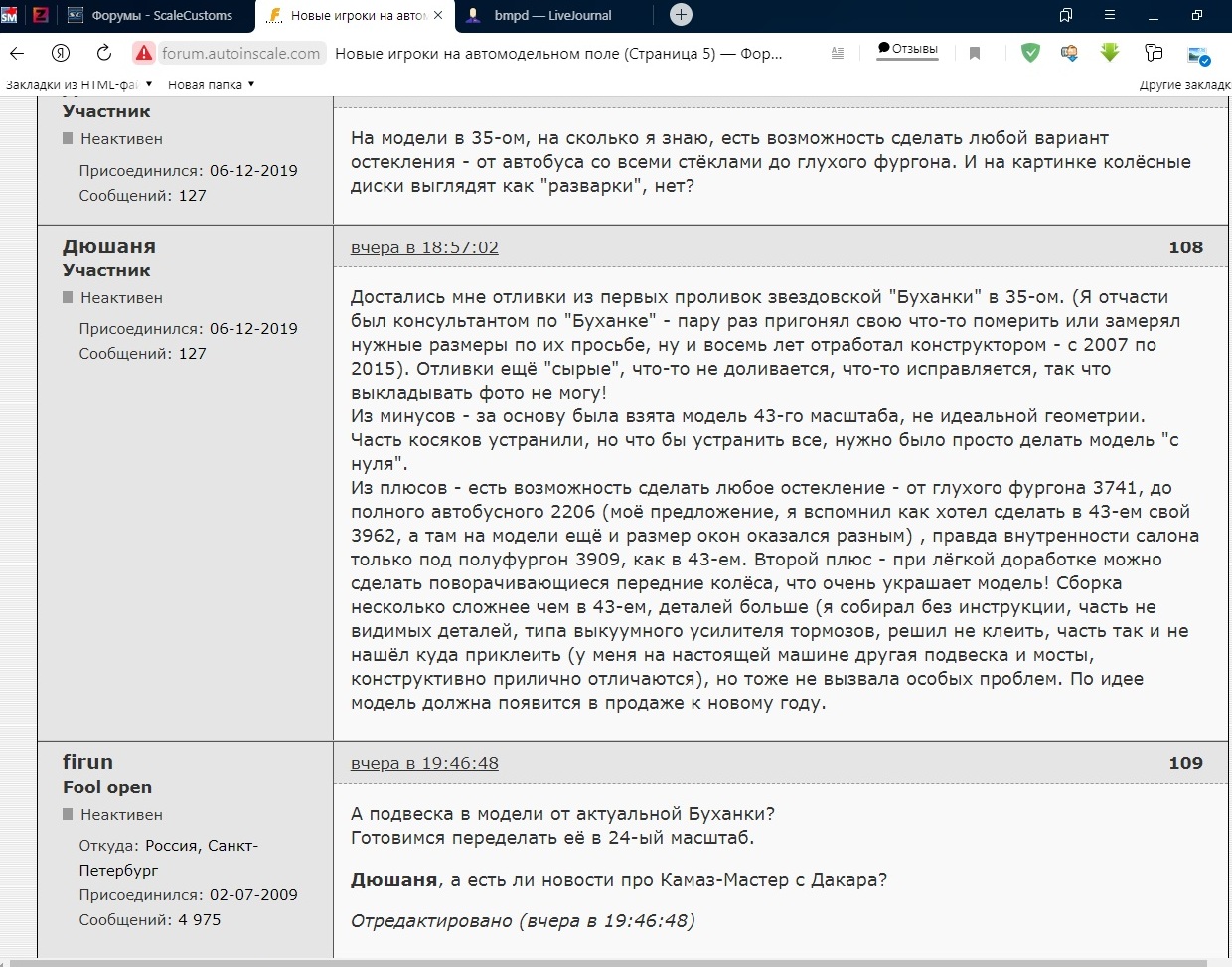Close the active forum tab

pyautogui.click(x=439, y=15)
